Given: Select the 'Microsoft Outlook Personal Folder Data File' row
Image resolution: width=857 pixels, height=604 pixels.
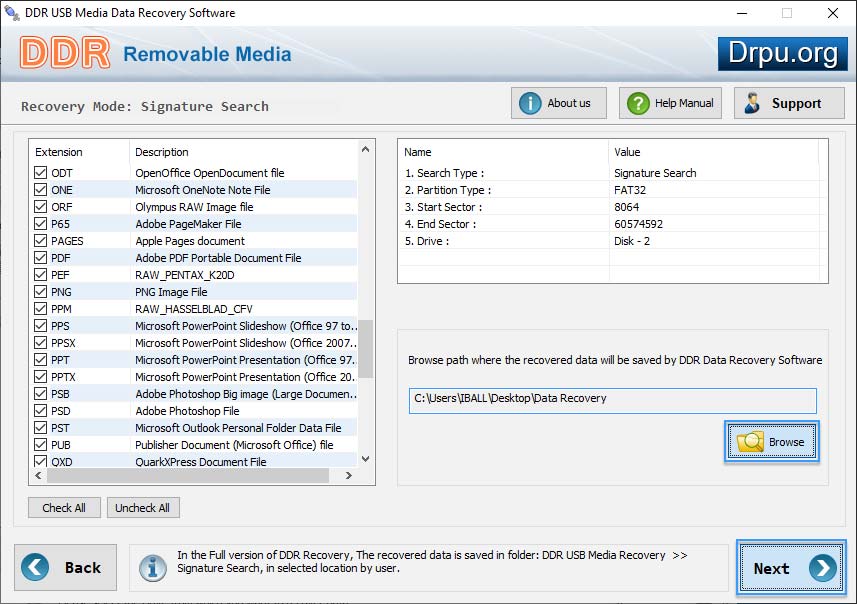Looking at the screenshot, I should point(193,427).
